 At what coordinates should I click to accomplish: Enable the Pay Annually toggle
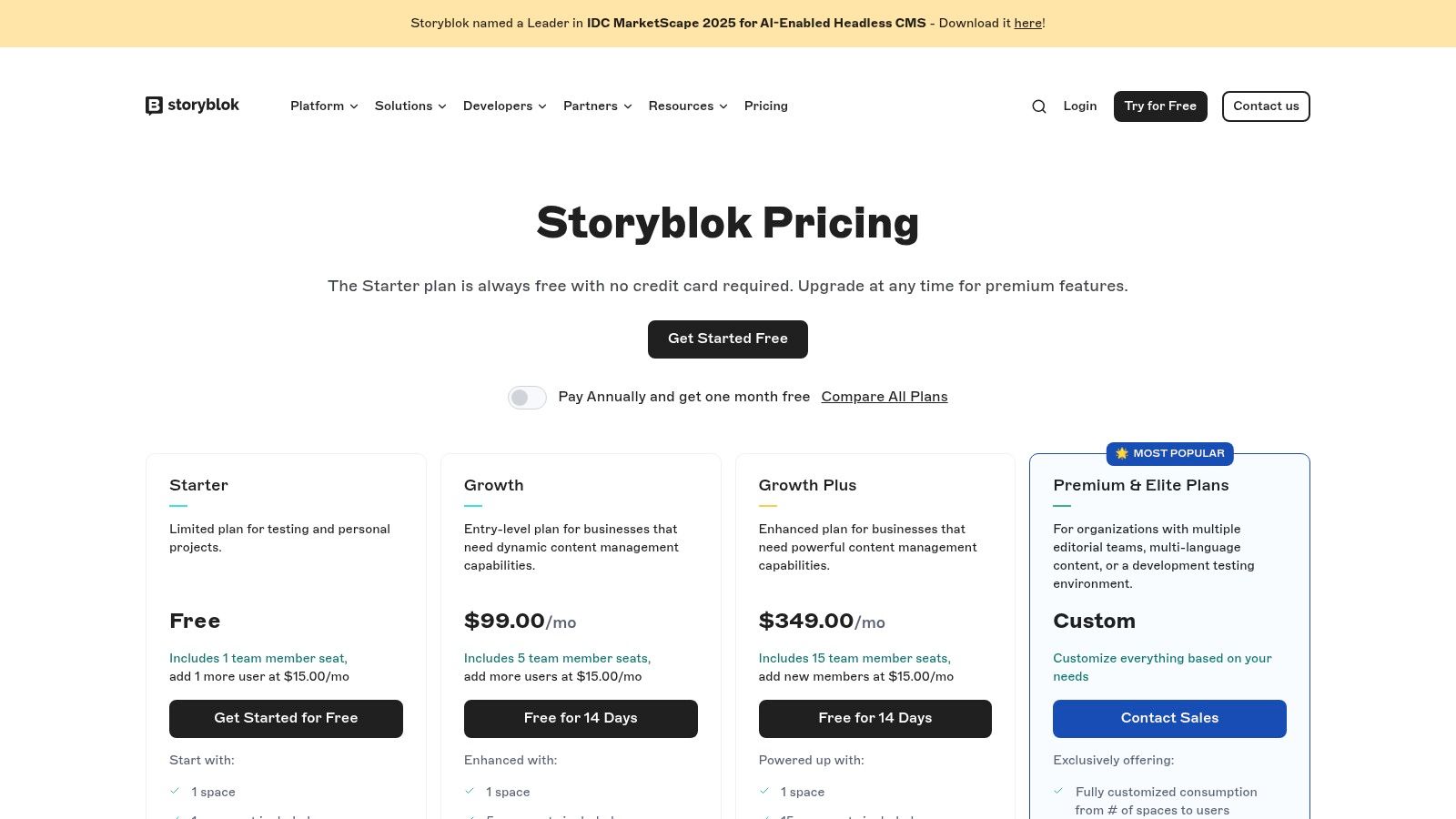point(527,397)
